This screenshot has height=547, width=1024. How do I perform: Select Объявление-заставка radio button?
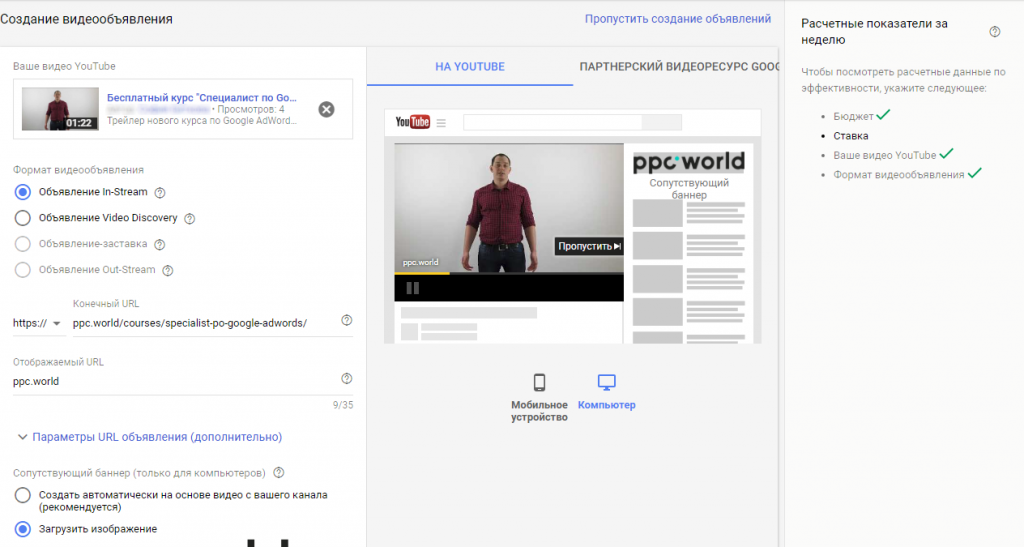click(23, 244)
